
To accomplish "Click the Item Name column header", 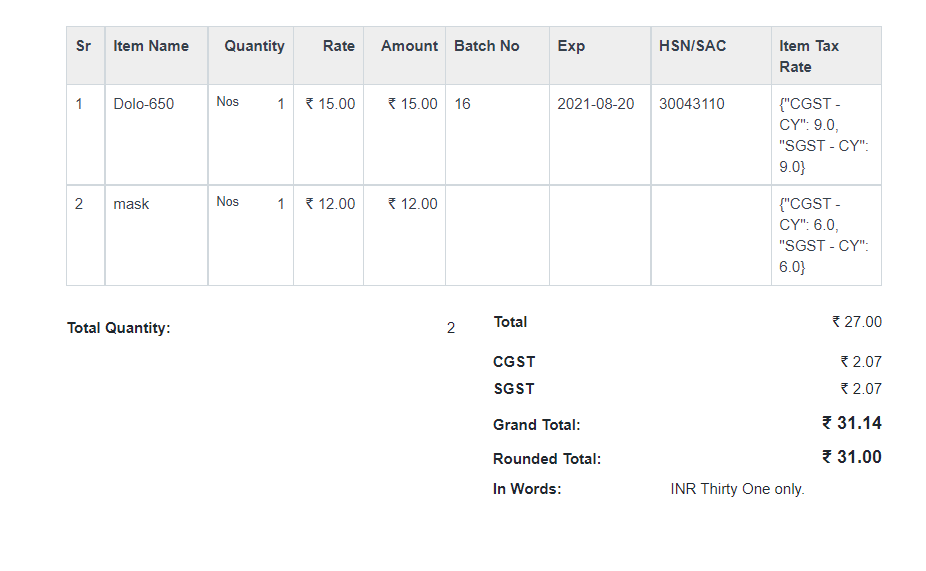I will pyautogui.click(x=151, y=46).
